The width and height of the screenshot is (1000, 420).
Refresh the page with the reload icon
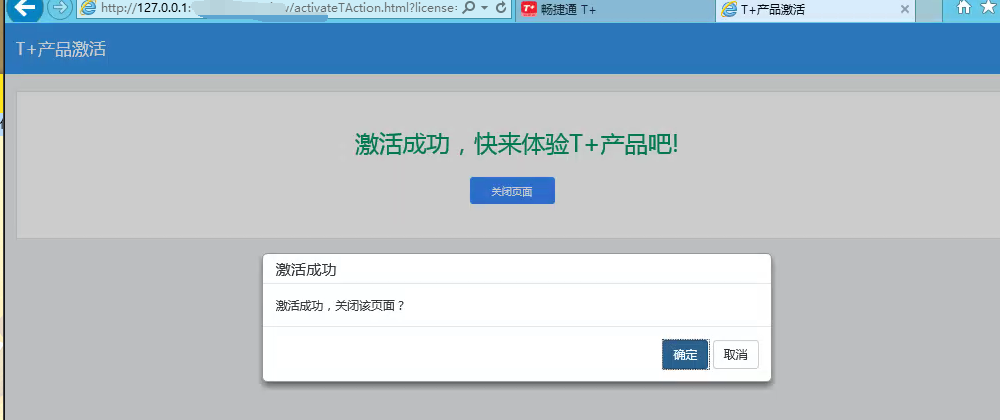tap(501, 8)
